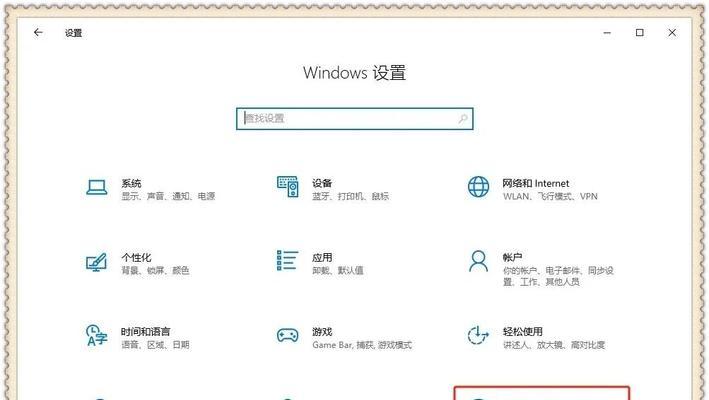Open the 游戏 gamepad icon

(x=288, y=335)
